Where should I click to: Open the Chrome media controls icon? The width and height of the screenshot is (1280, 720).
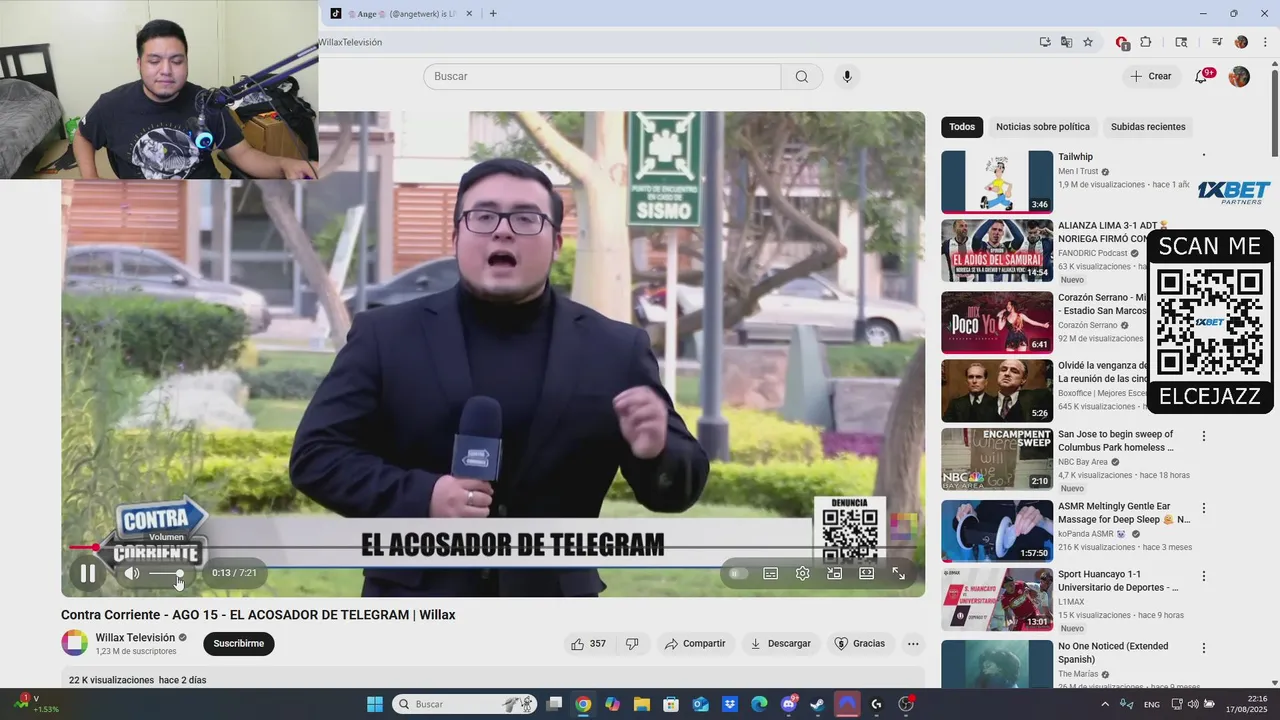1217,42
